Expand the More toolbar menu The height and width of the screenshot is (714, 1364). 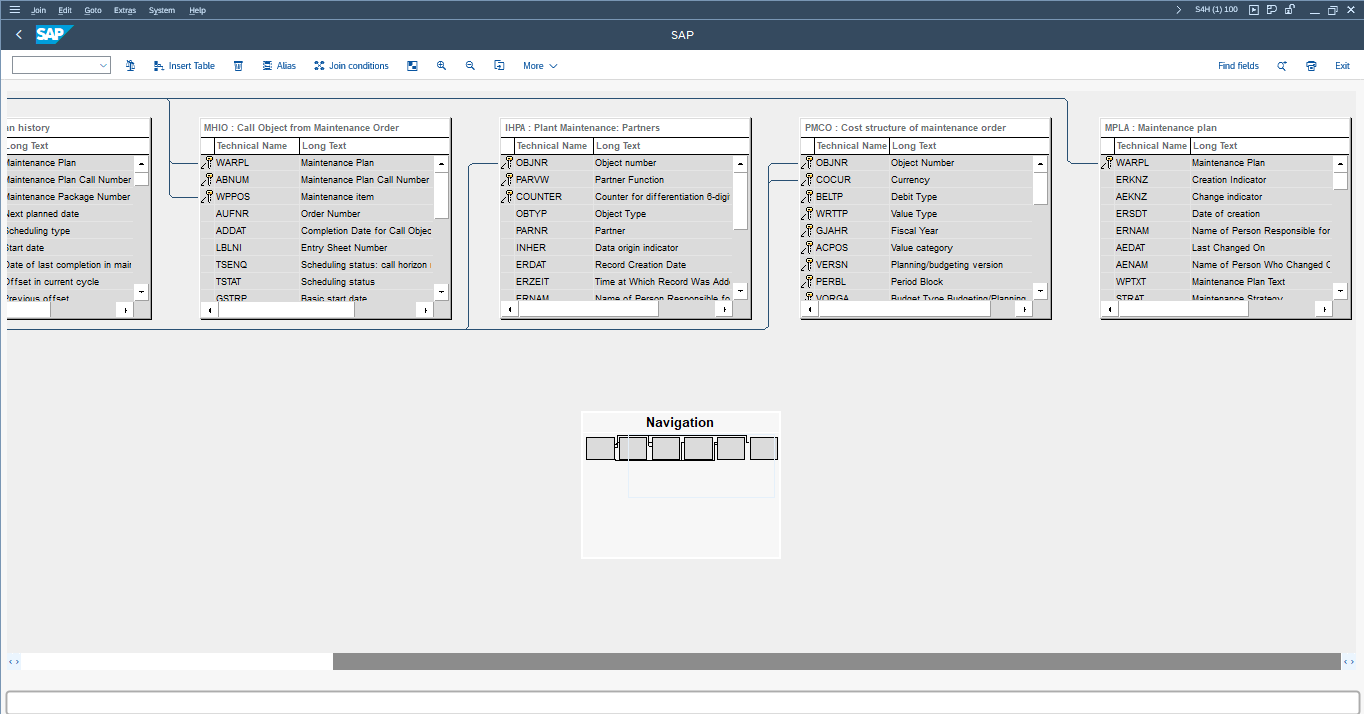(539, 66)
